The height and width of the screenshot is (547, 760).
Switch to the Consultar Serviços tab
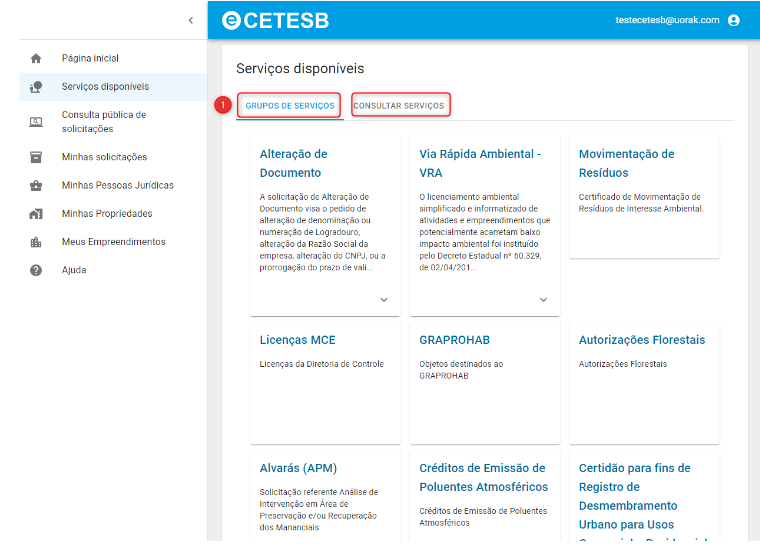[399, 105]
